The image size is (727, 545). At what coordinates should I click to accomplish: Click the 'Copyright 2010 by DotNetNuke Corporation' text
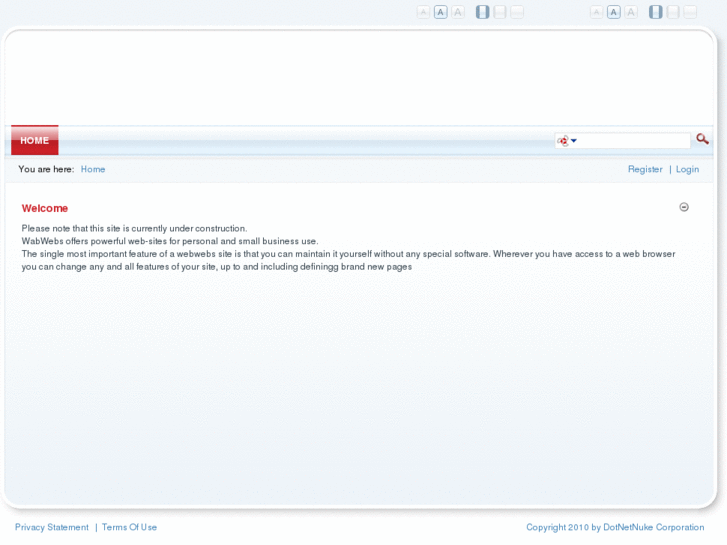pos(615,527)
